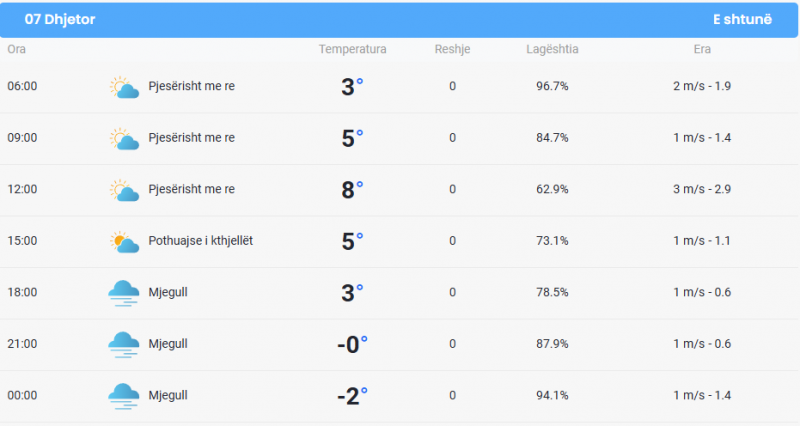Click the Ora column header
Screen dimensions: 800x426
(16, 49)
